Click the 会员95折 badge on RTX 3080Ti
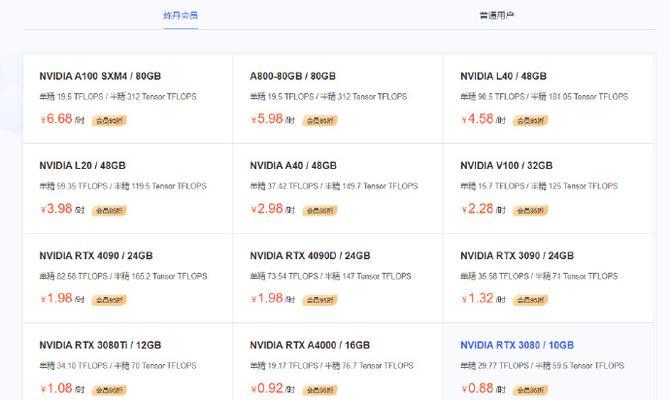 tap(109, 390)
